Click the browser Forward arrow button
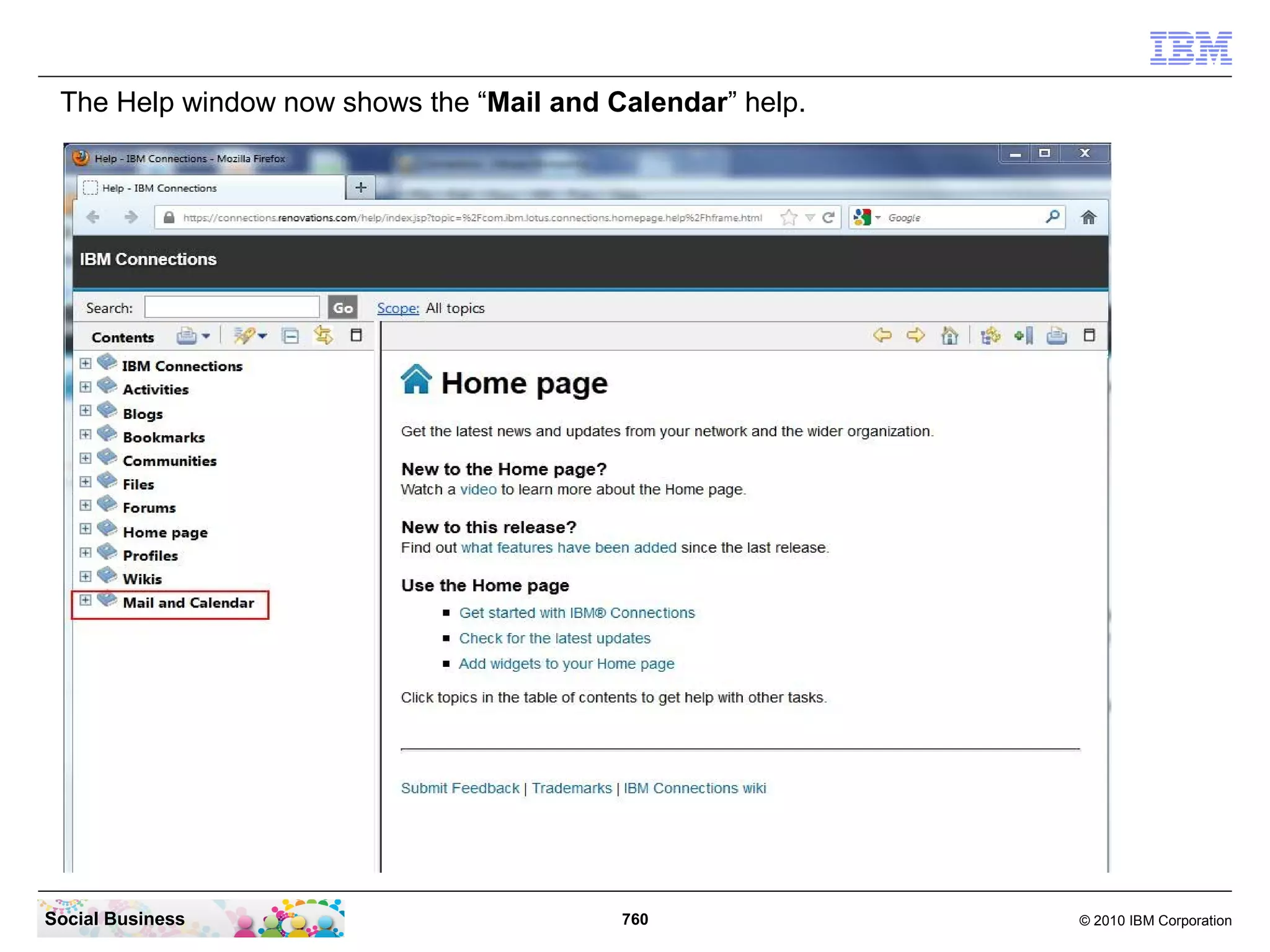1270x952 pixels. [x=130, y=217]
